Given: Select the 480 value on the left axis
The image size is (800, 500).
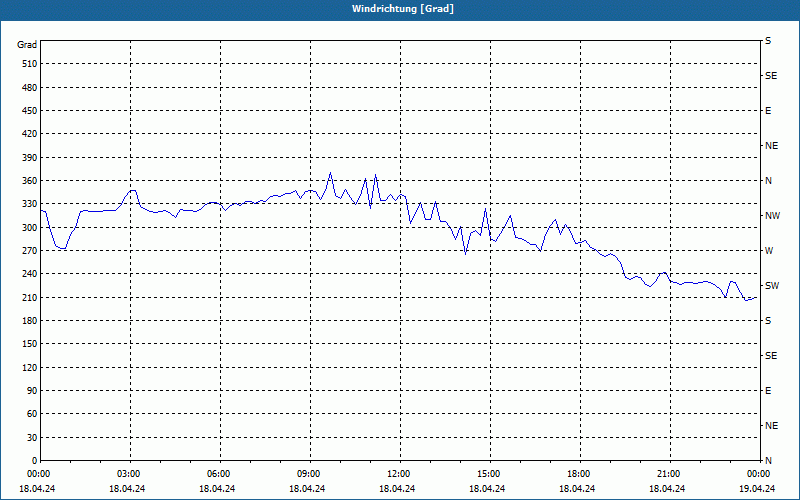Looking at the screenshot, I should pos(30,88).
